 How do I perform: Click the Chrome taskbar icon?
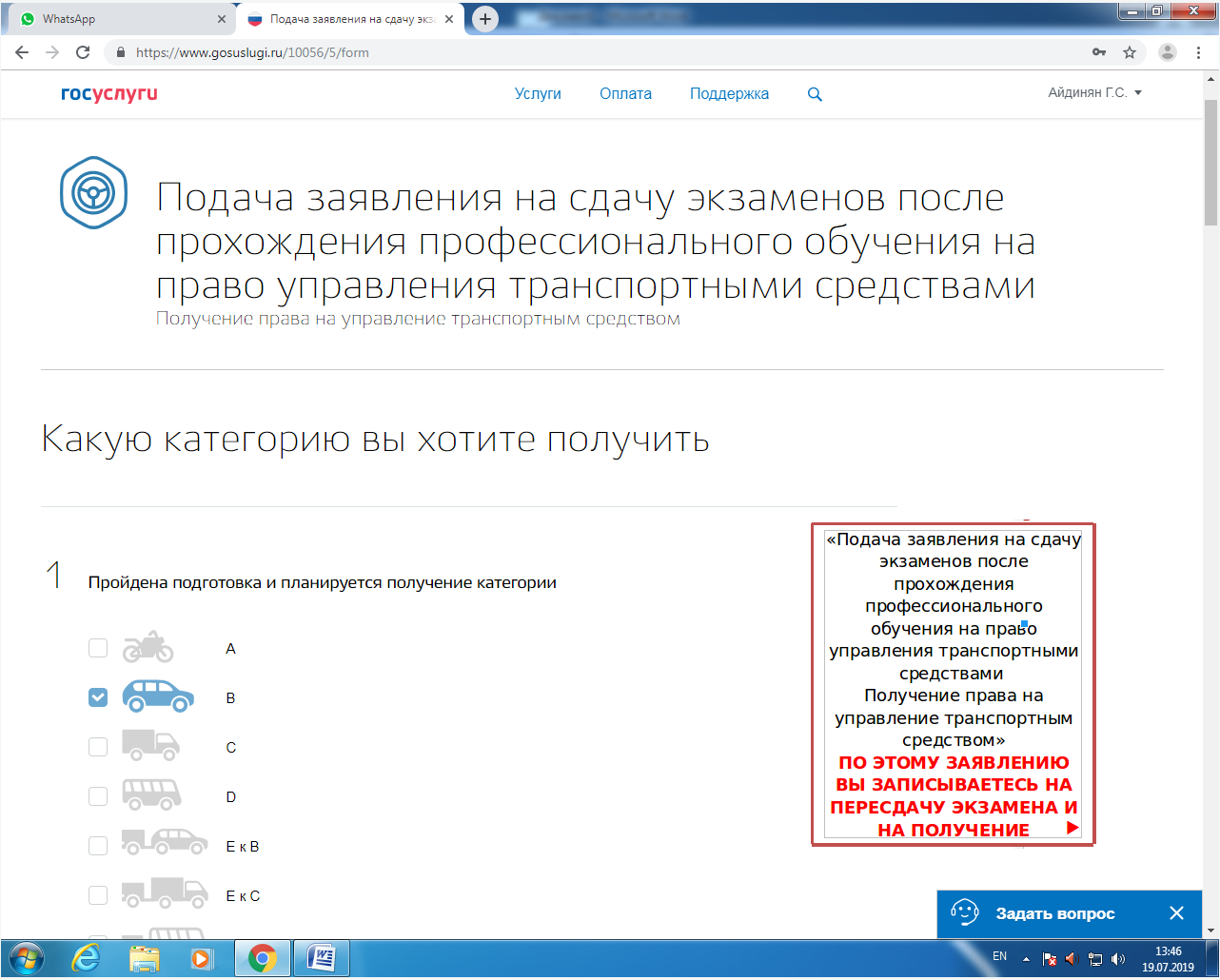coord(262,958)
